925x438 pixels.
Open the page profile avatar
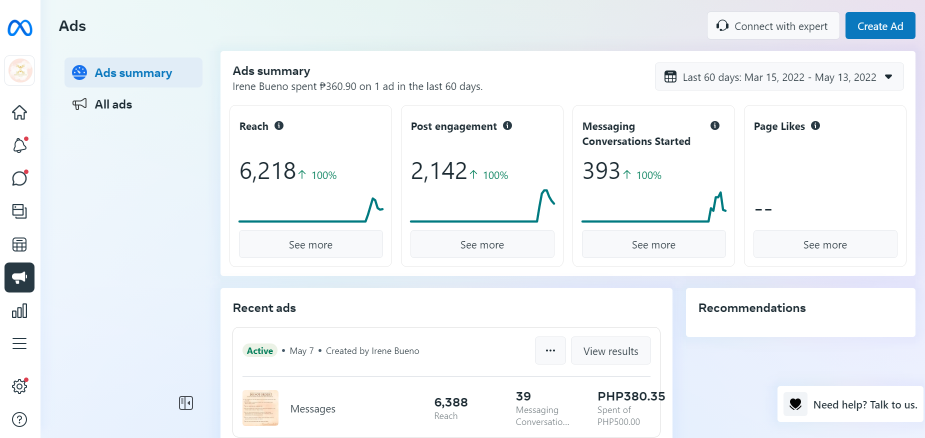(20, 70)
